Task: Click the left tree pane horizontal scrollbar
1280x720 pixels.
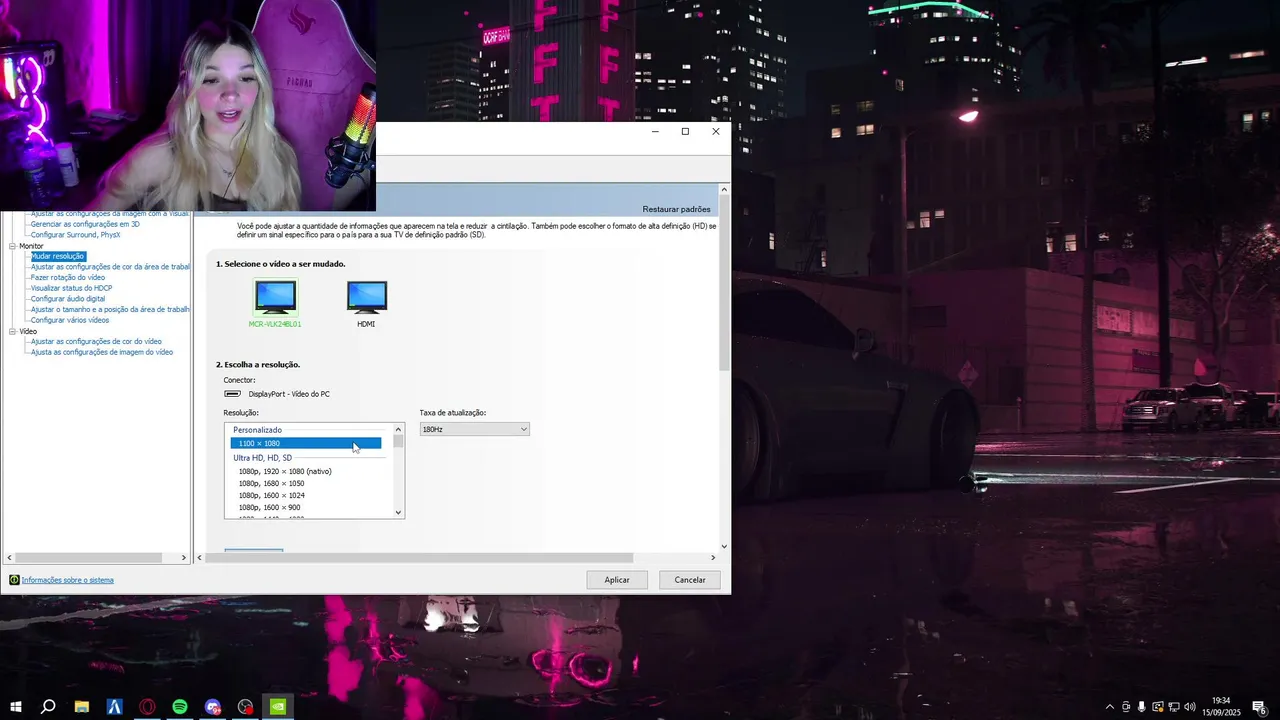Action: (x=88, y=557)
